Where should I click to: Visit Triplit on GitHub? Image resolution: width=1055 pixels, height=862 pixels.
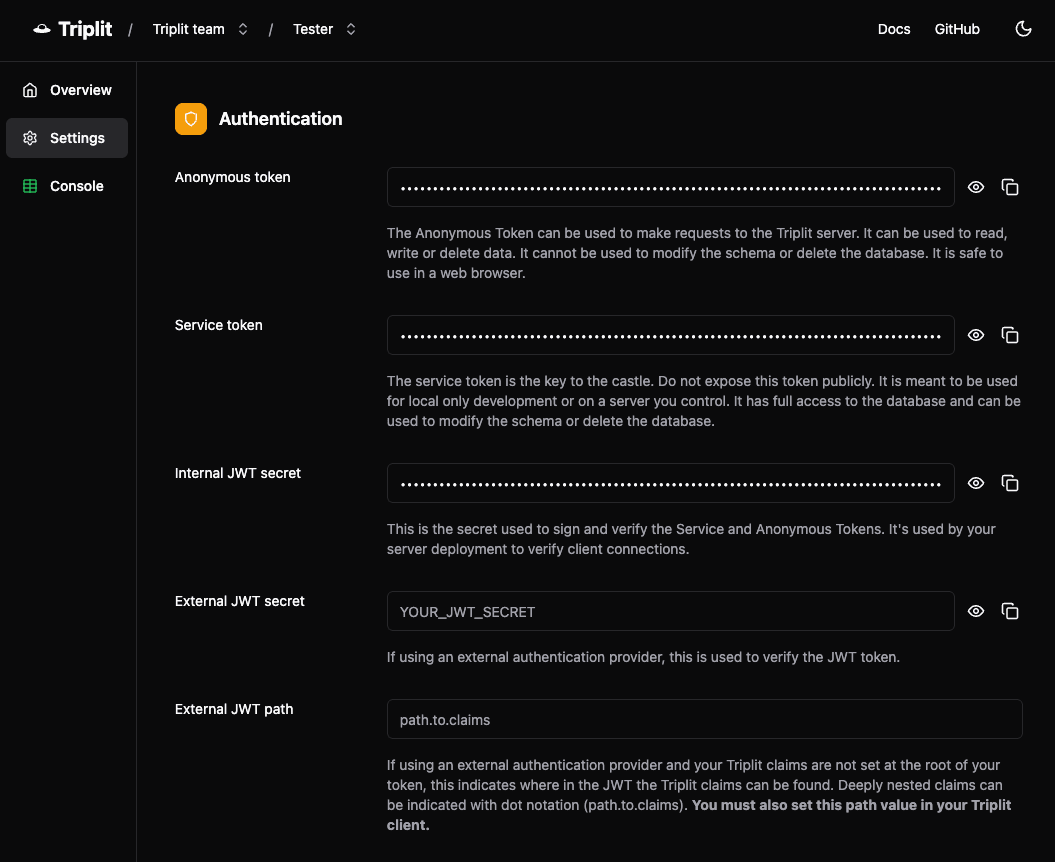coord(957,29)
